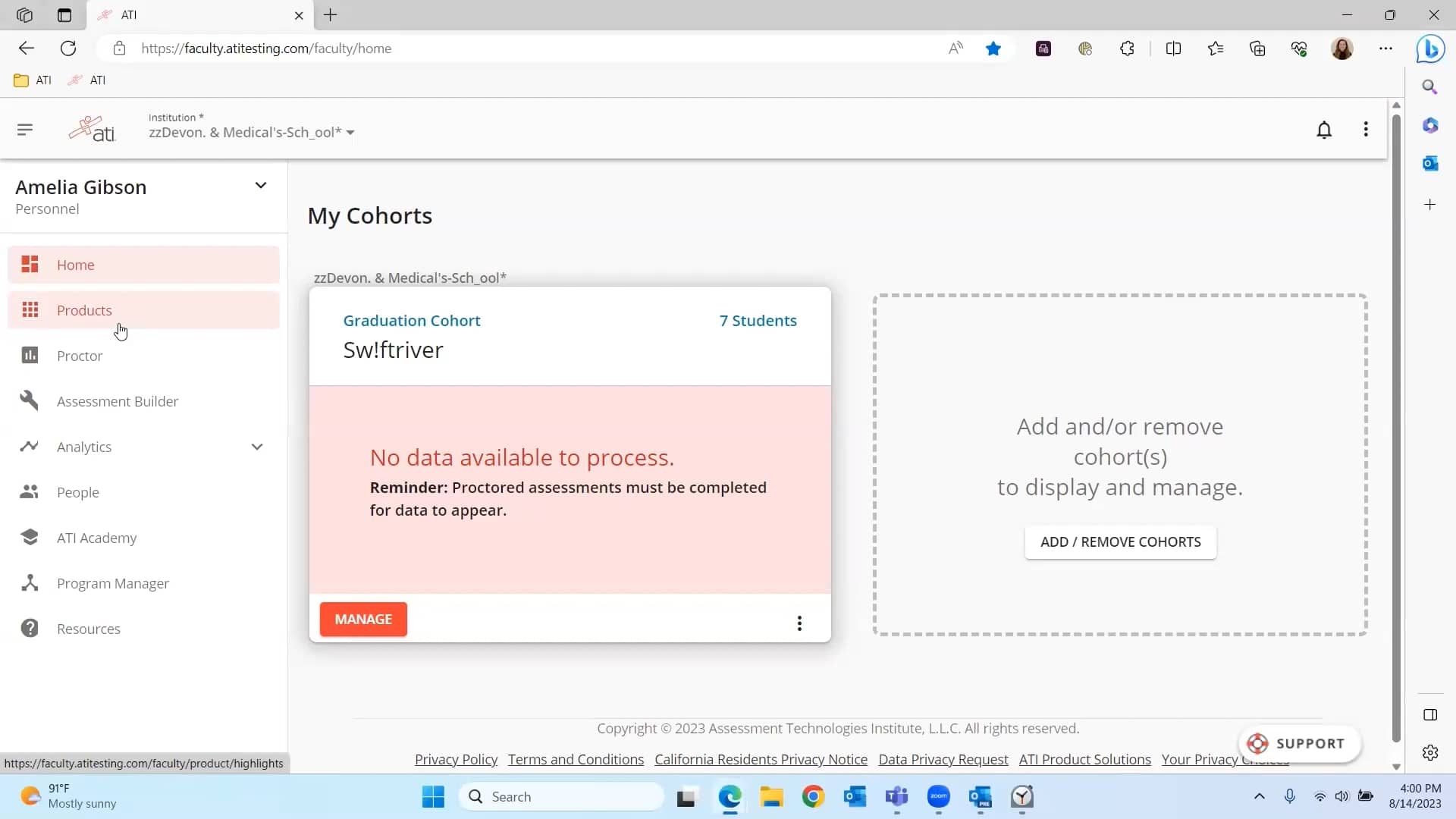
Task: Expand the Analytics submenu chevron
Action: tap(257, 447)
